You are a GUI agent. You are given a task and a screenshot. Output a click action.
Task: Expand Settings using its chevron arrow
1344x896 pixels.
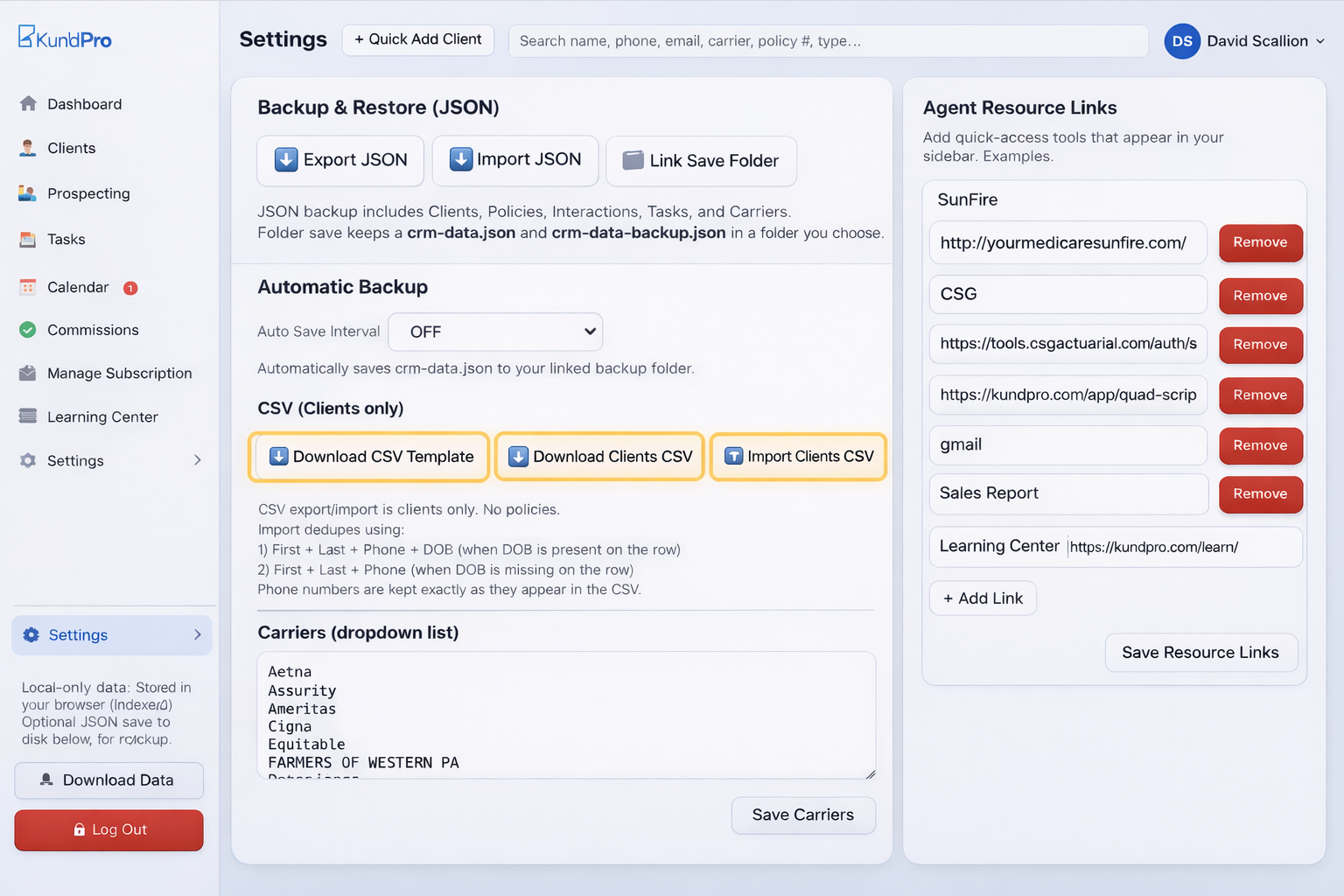[198, 460]
